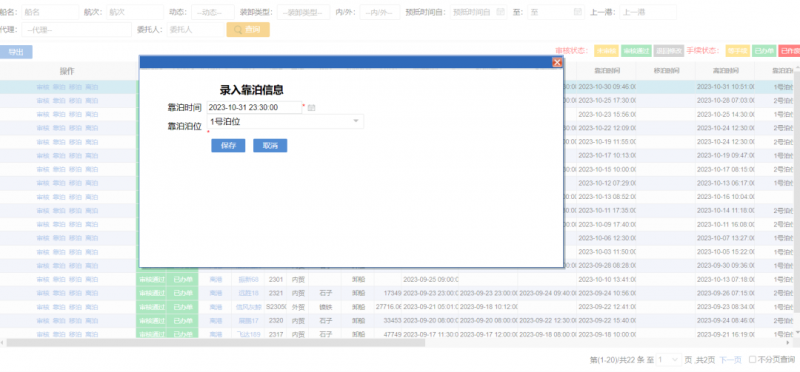Open the 内/外 filter dropdown

[380, 12]
